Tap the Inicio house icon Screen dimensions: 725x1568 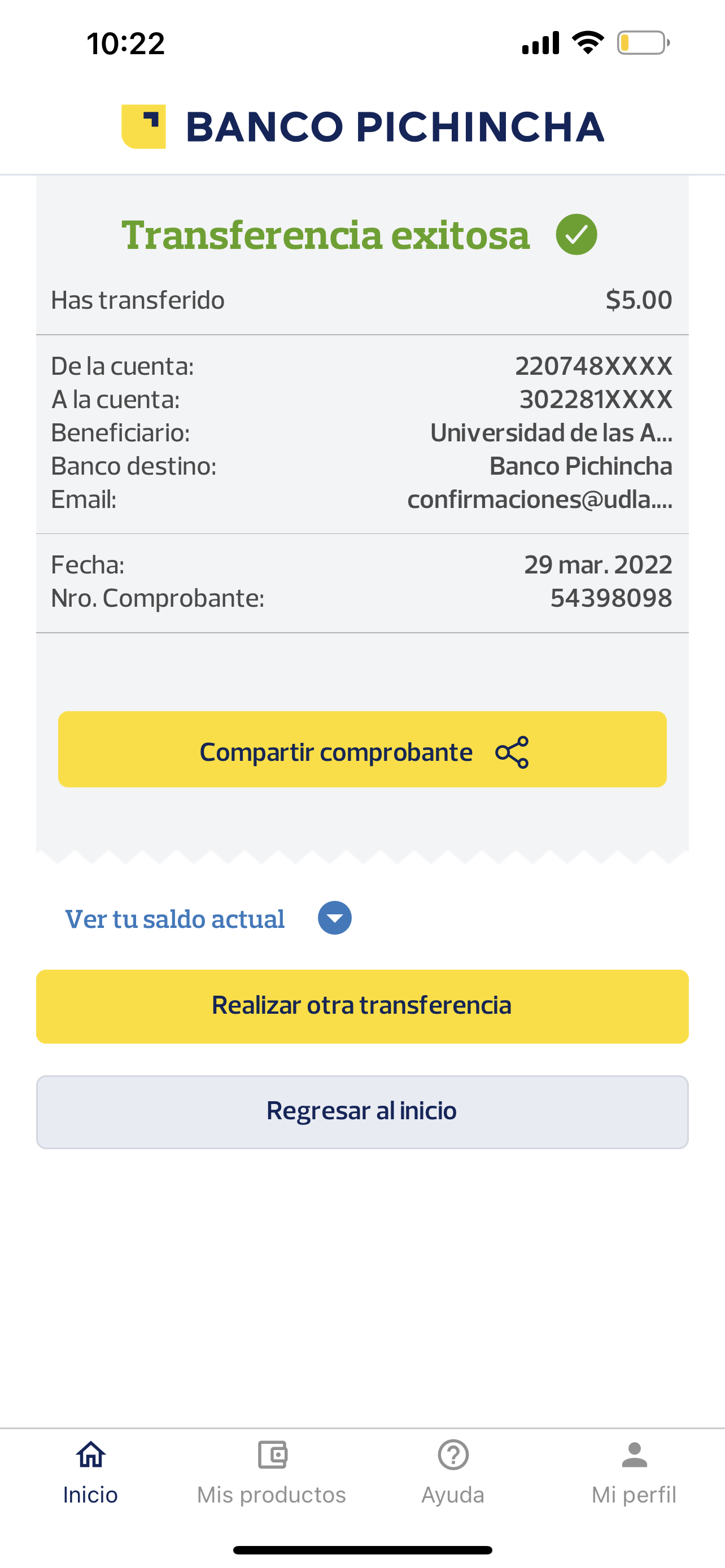tap(91, 1455)
